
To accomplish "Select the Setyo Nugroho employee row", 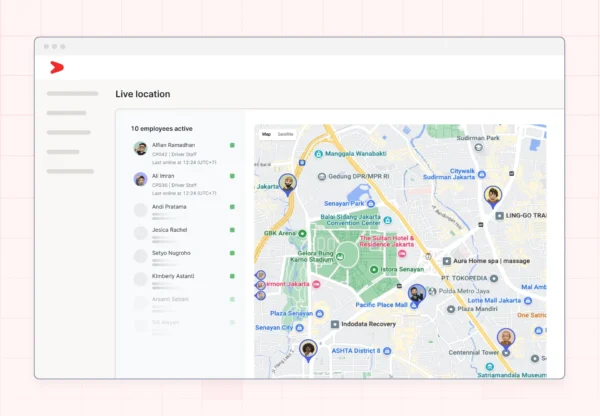I will (x=184, y=256).
